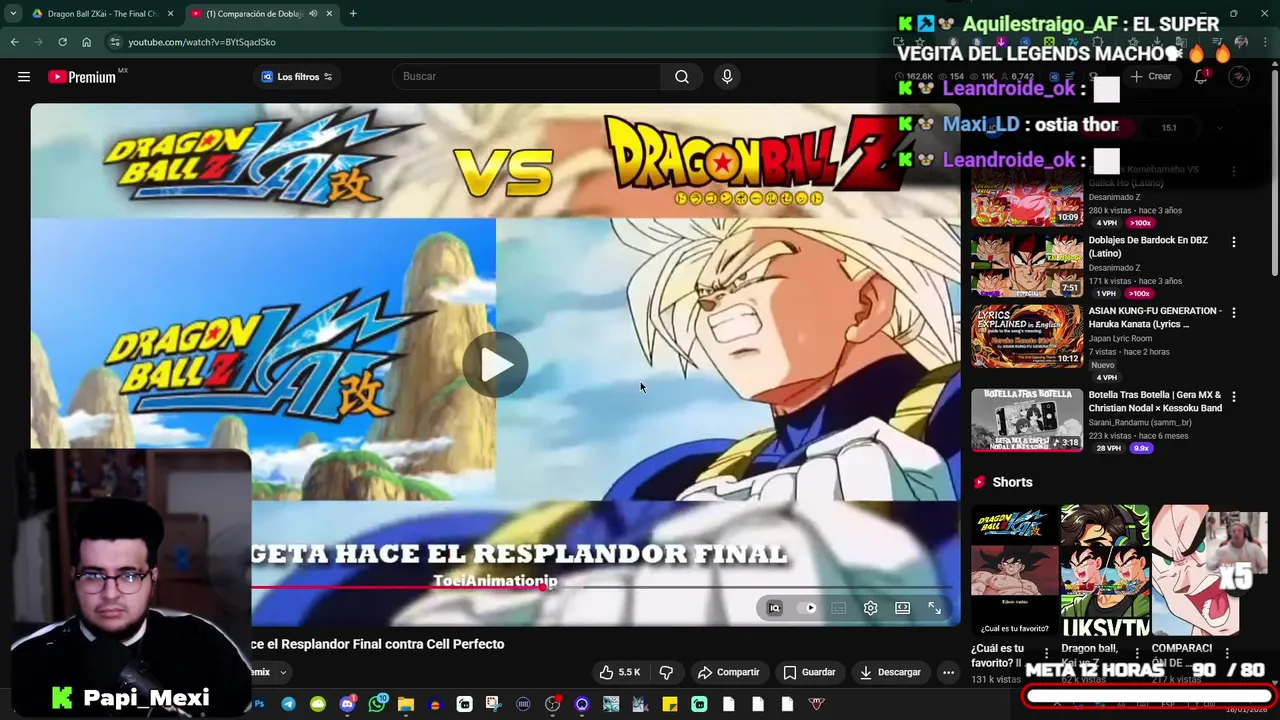Click the Crear button
Screen dimensions: 1280x720
tap(1151, 76)
